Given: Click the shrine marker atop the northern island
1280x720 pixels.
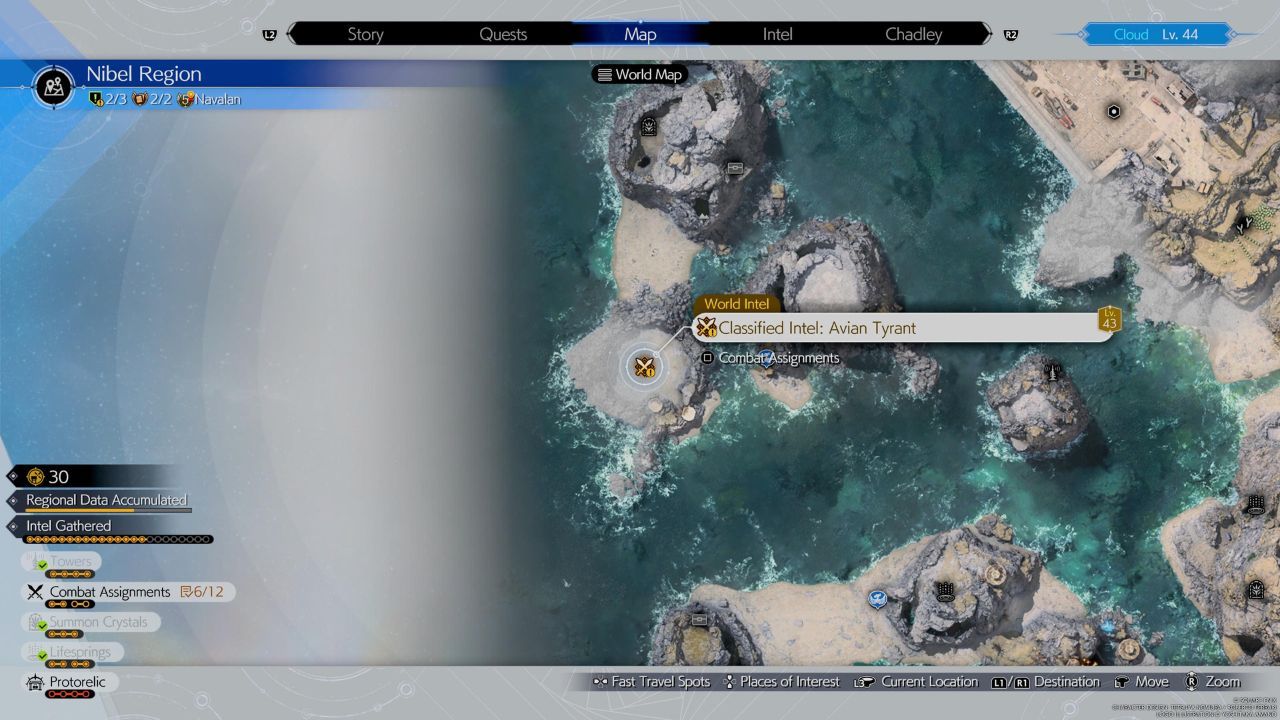Looking at the screenshot, I should tap(648, 126).
